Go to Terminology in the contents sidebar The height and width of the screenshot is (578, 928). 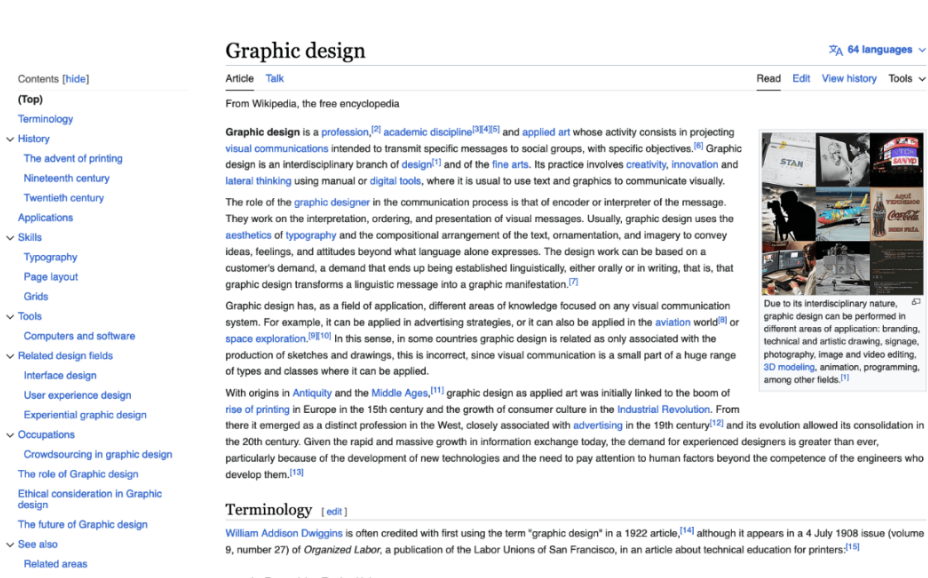click(x=45, y=119)
